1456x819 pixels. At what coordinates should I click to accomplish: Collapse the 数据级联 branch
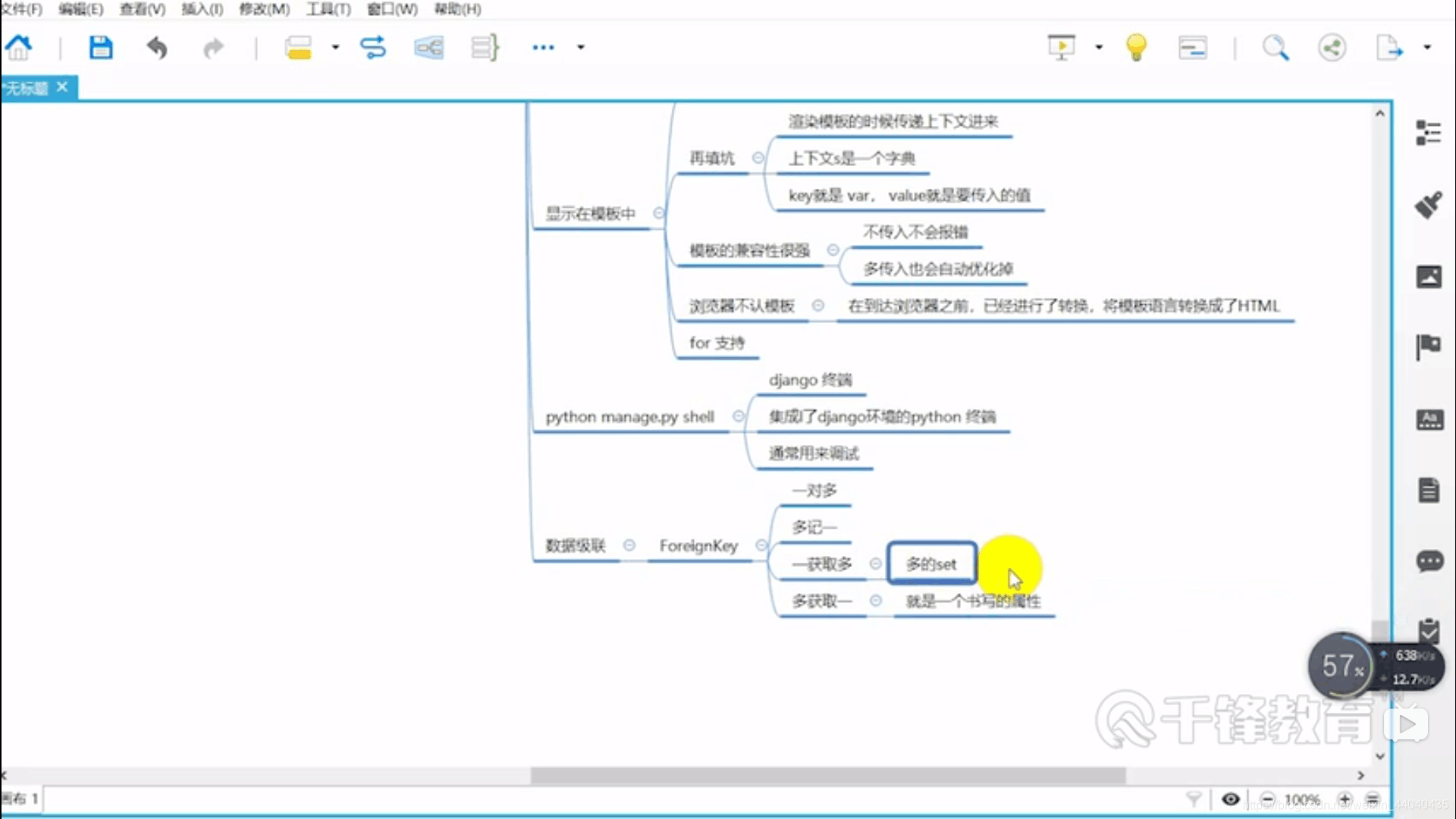(629, 545)
